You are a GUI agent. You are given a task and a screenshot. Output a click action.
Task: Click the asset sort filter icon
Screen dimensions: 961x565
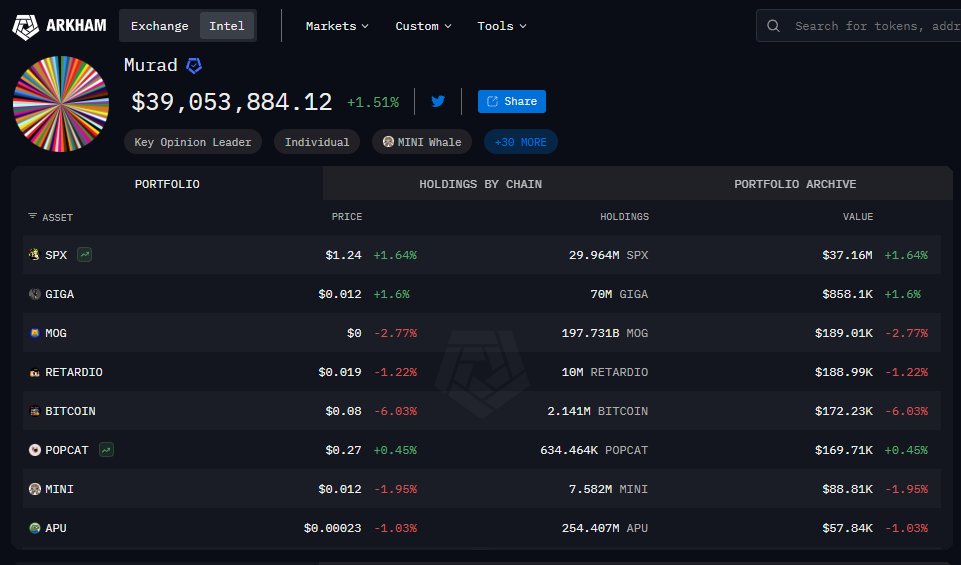32,216
